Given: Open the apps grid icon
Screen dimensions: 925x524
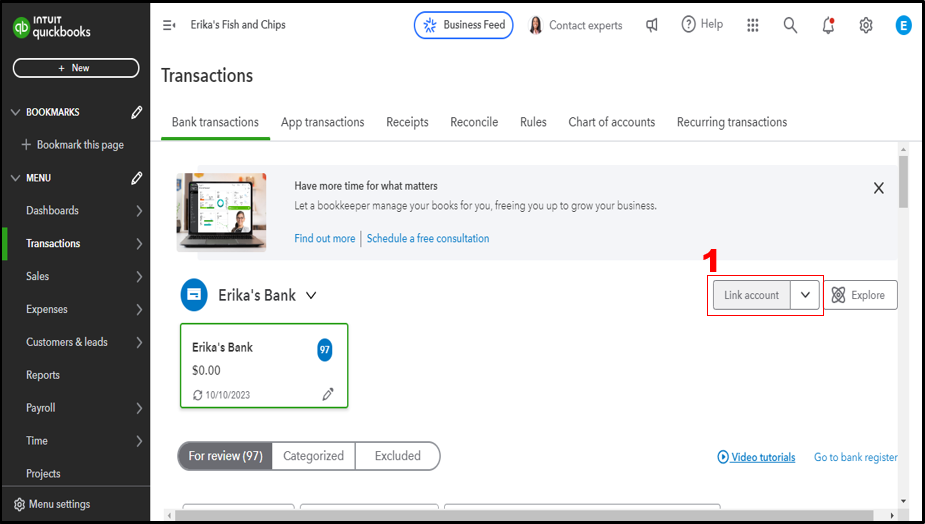Looking at the screenshot, I should pos(752,25).
